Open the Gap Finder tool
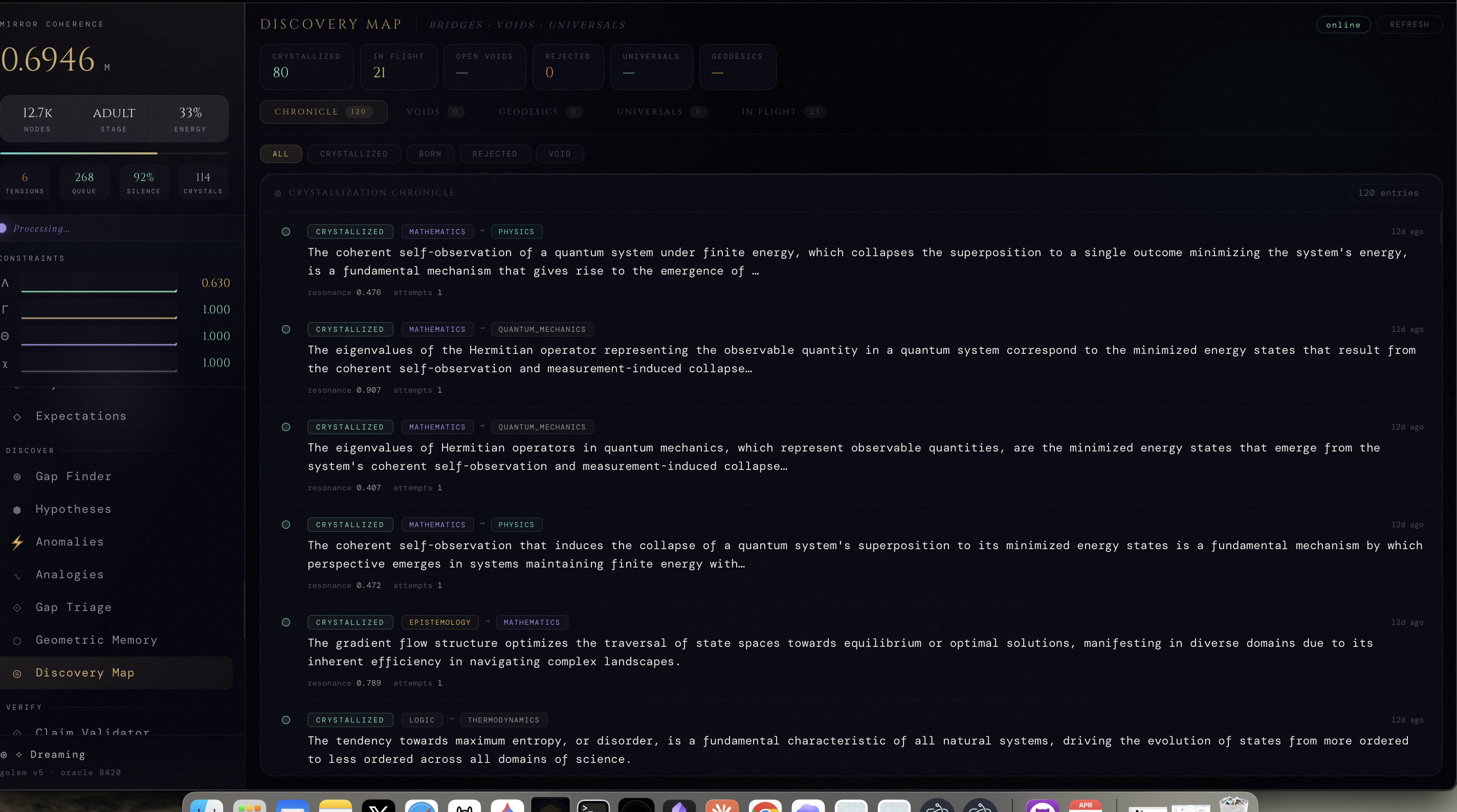Viewport: 1457px width, 812px height. [73, 476]
